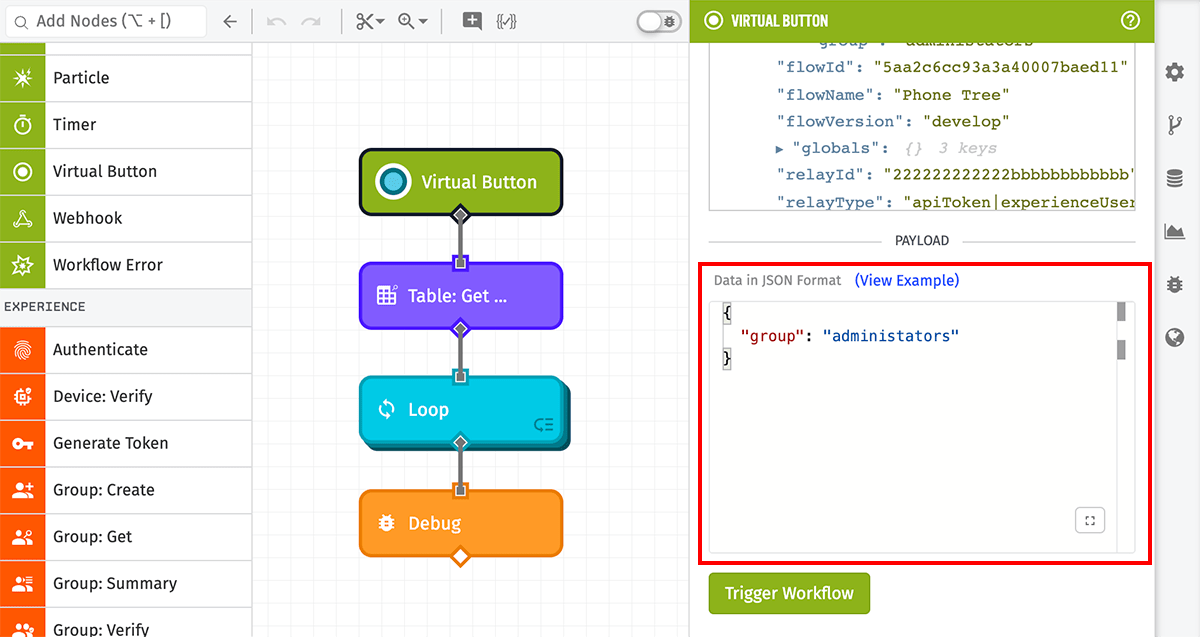Select the Particle node in palette
Viewport: 1200px width, 637px height.
click(125, 78)
